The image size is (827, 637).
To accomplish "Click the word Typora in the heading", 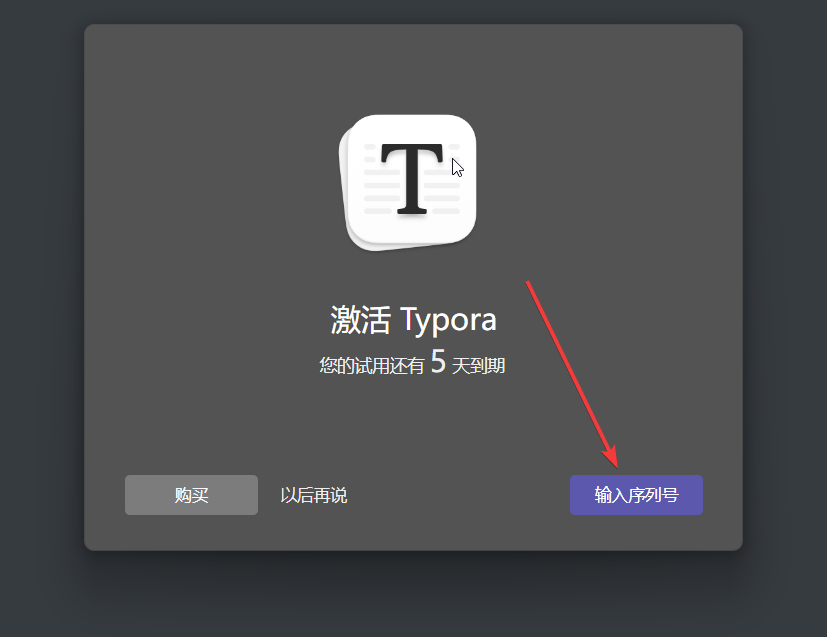I will (448, 320).
